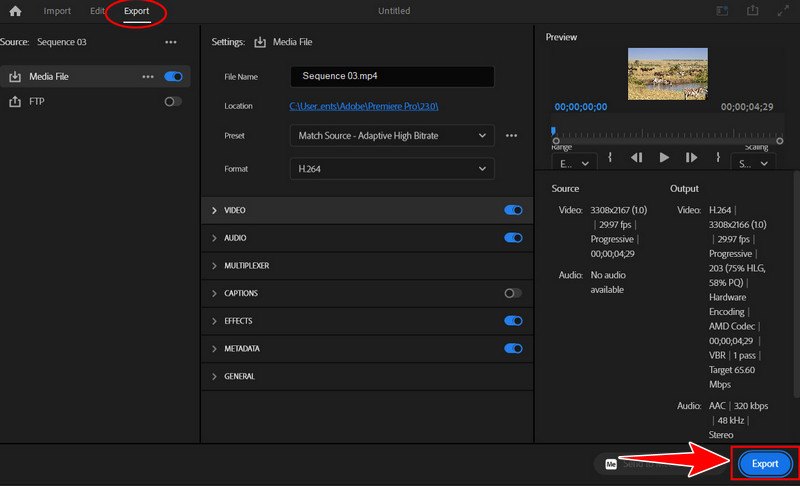Screen dimensions: 800x486
Task: Click the preview video thumbnail
Action: click(667, 74)
